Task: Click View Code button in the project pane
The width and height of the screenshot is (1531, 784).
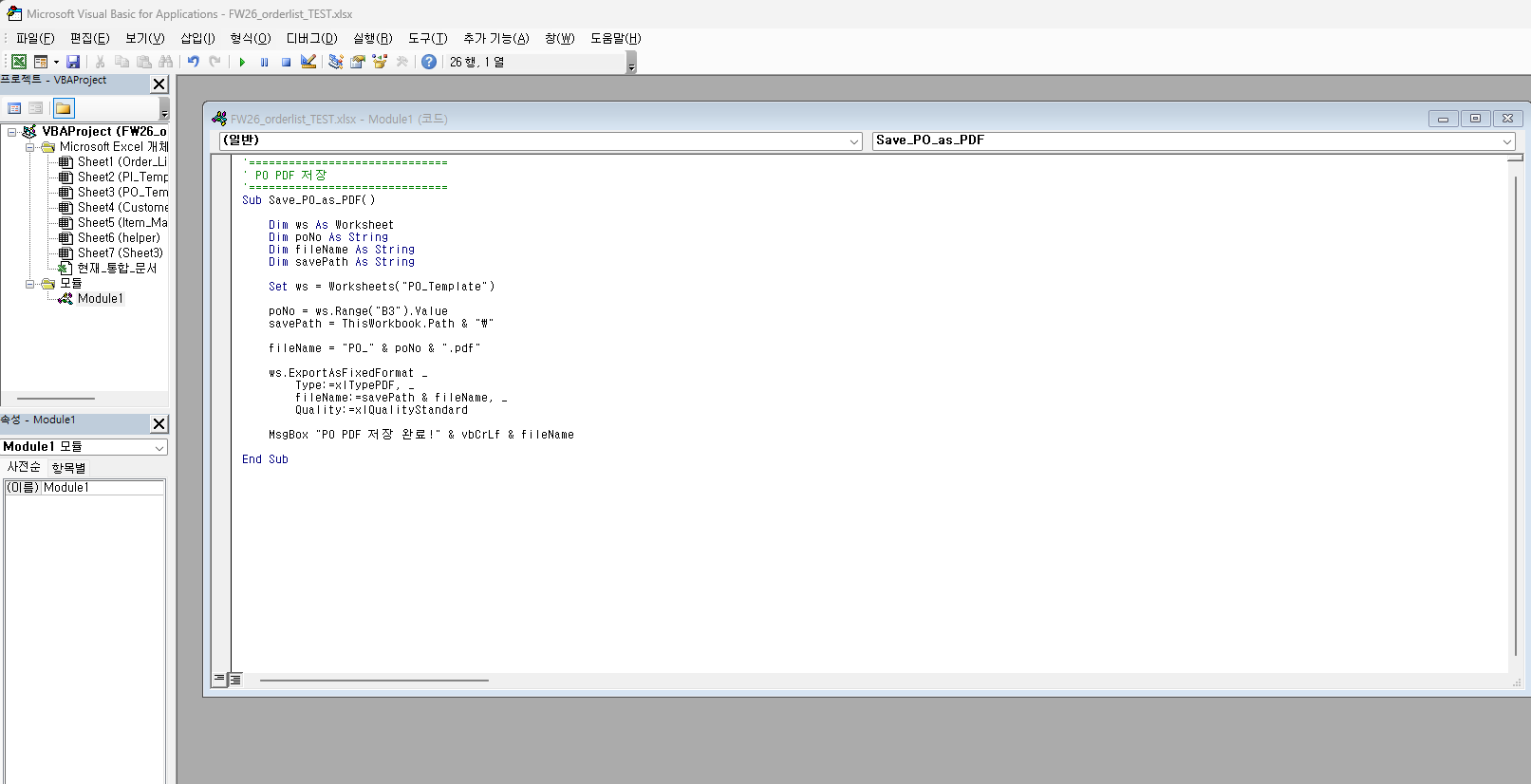Action: pyautogui.click(x=14, y=108)
